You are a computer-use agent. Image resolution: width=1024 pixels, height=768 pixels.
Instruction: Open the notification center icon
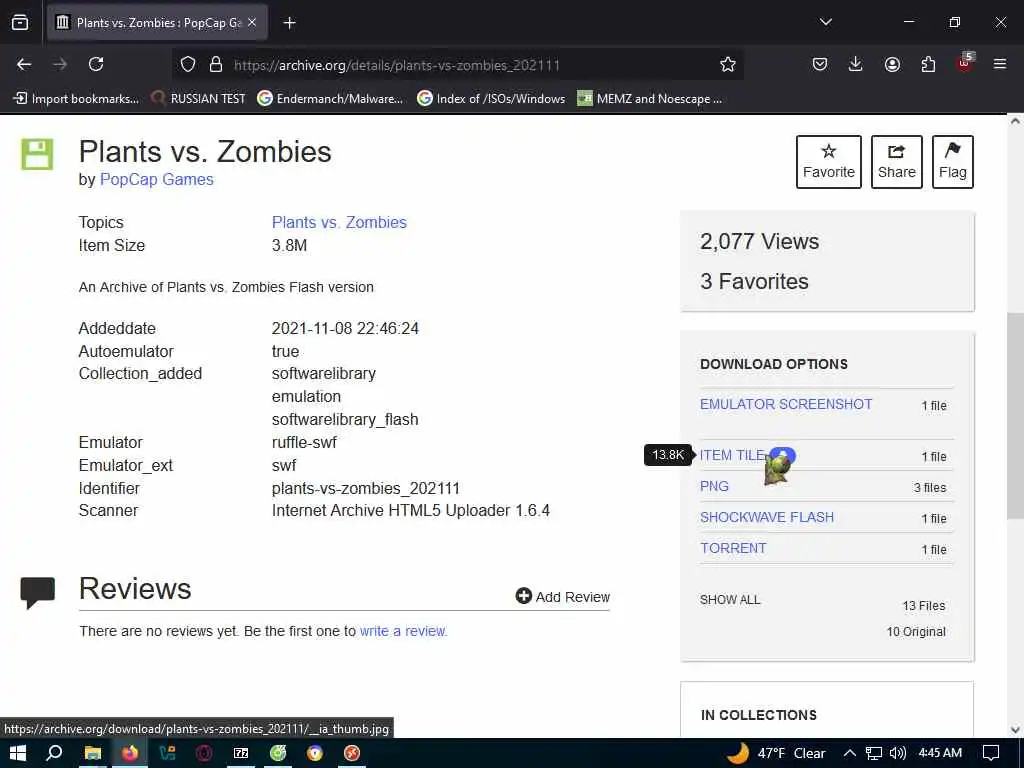991,753
